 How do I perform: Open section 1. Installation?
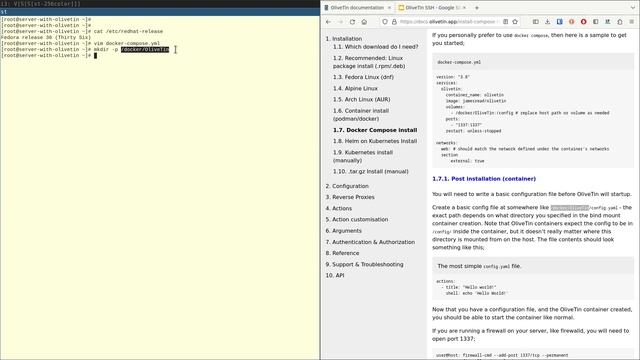(344, 39)
